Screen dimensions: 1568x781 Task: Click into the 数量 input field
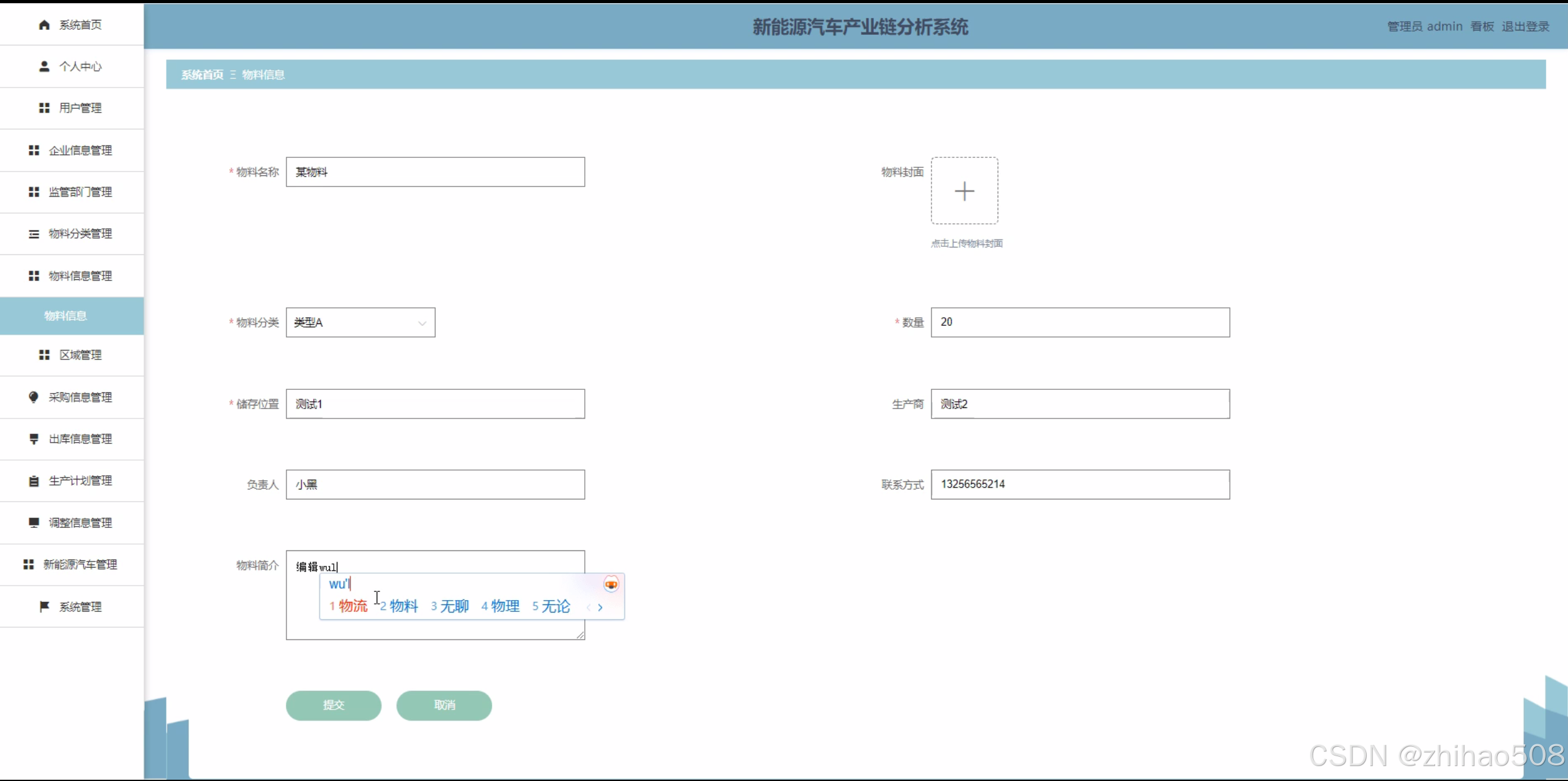(x=1080, y=322)
